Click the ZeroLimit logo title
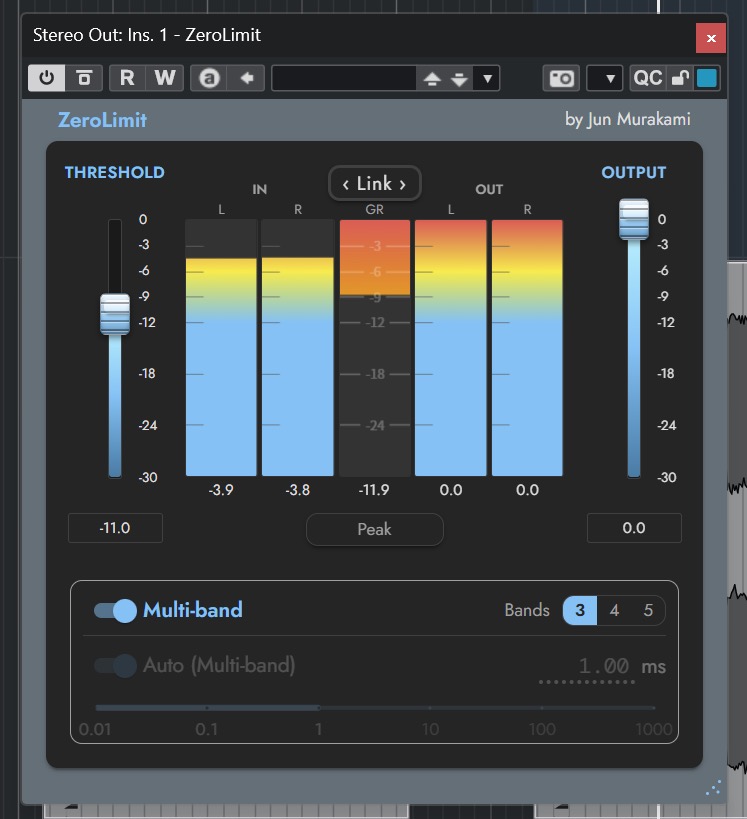Image resolution: width=747 pixels, height=819 pixels. click(x=102, y=120)
